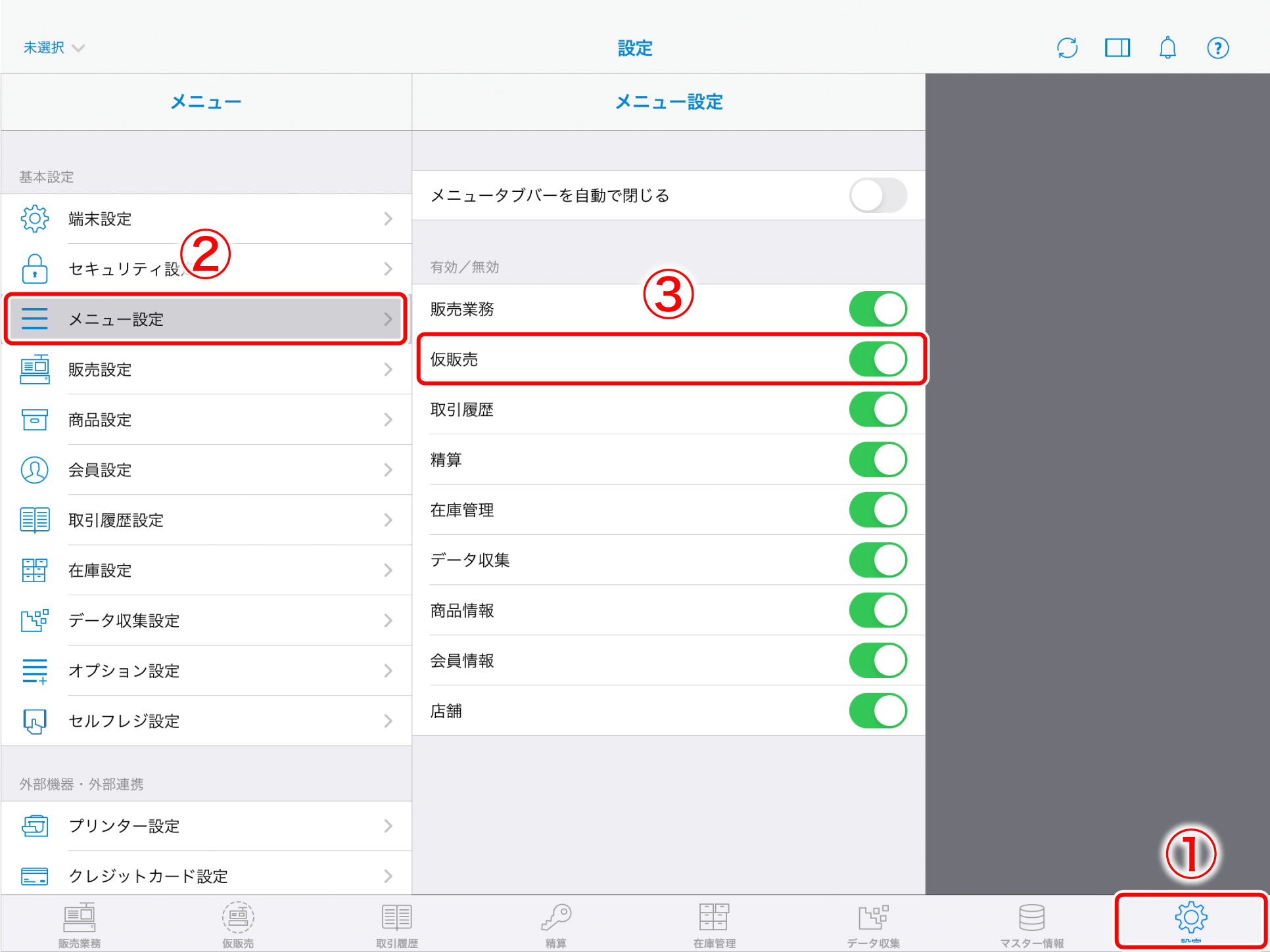The height and width of the screenshot is (952, 1270).
Task: Open notifications bell icon
Action: click(x=1167, y=48)
